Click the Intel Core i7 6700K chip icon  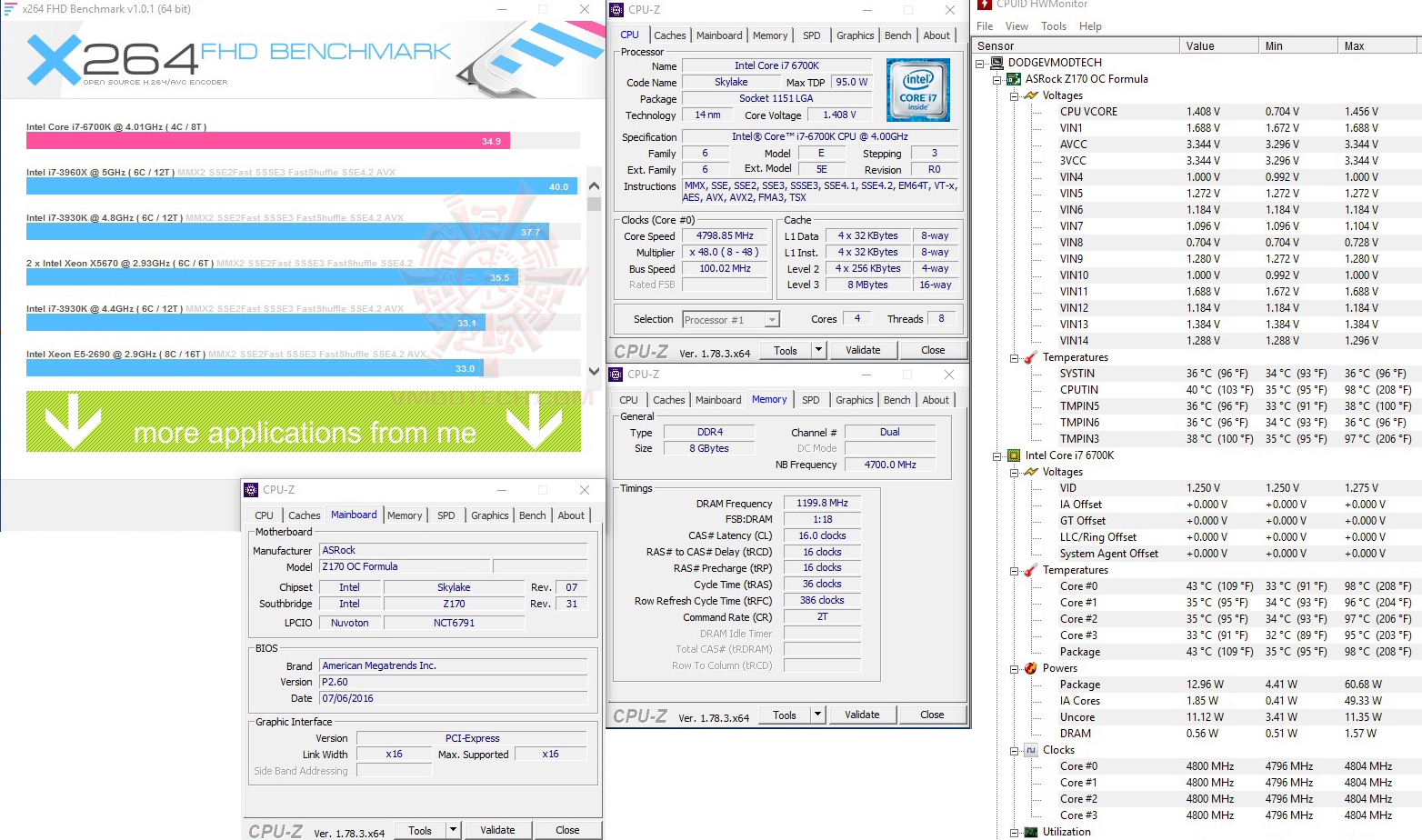[x=1013, y=455]
